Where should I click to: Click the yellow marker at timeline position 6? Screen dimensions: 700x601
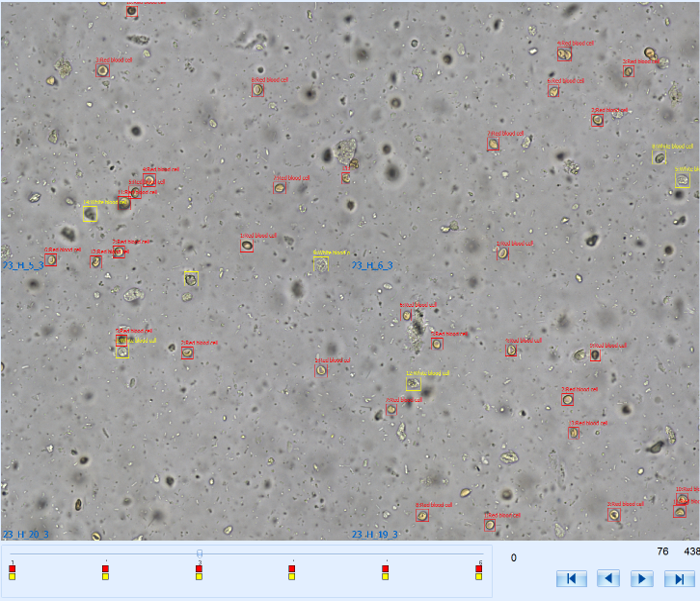tap(479, 576)
